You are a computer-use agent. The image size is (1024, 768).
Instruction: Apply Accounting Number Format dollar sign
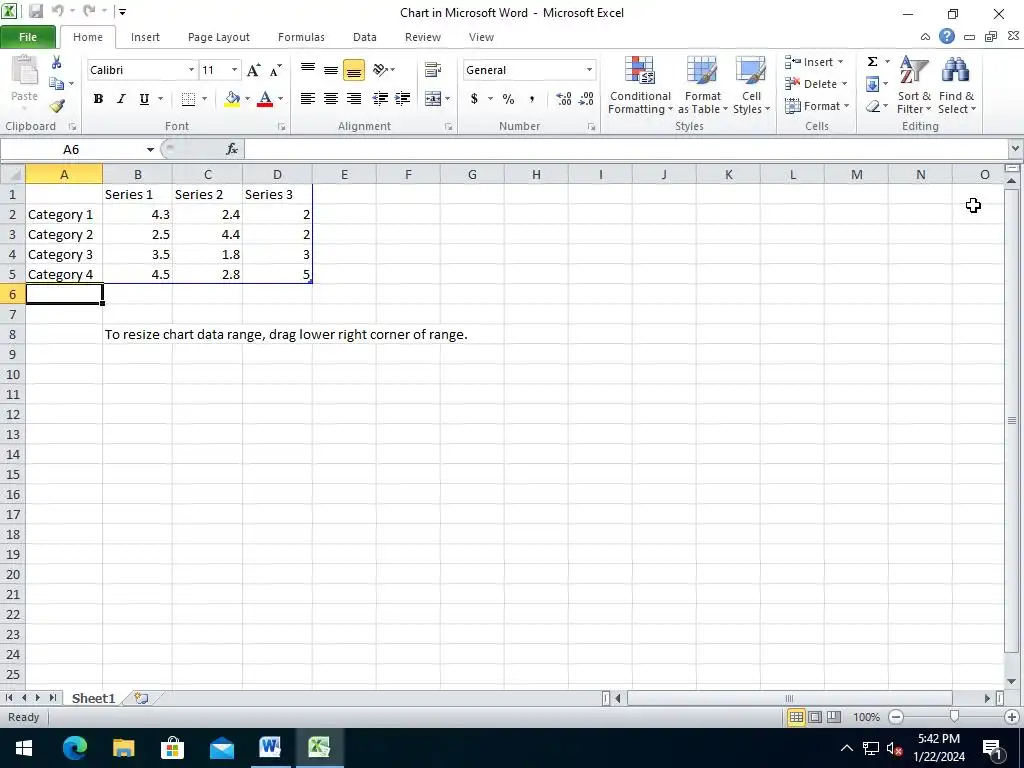pyautogui.click(x=475, y=99)
